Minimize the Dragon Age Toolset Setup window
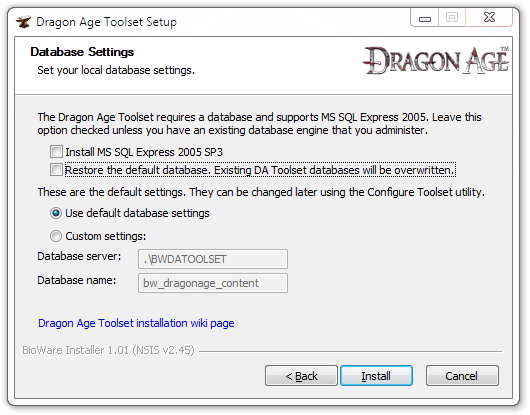 425,18
